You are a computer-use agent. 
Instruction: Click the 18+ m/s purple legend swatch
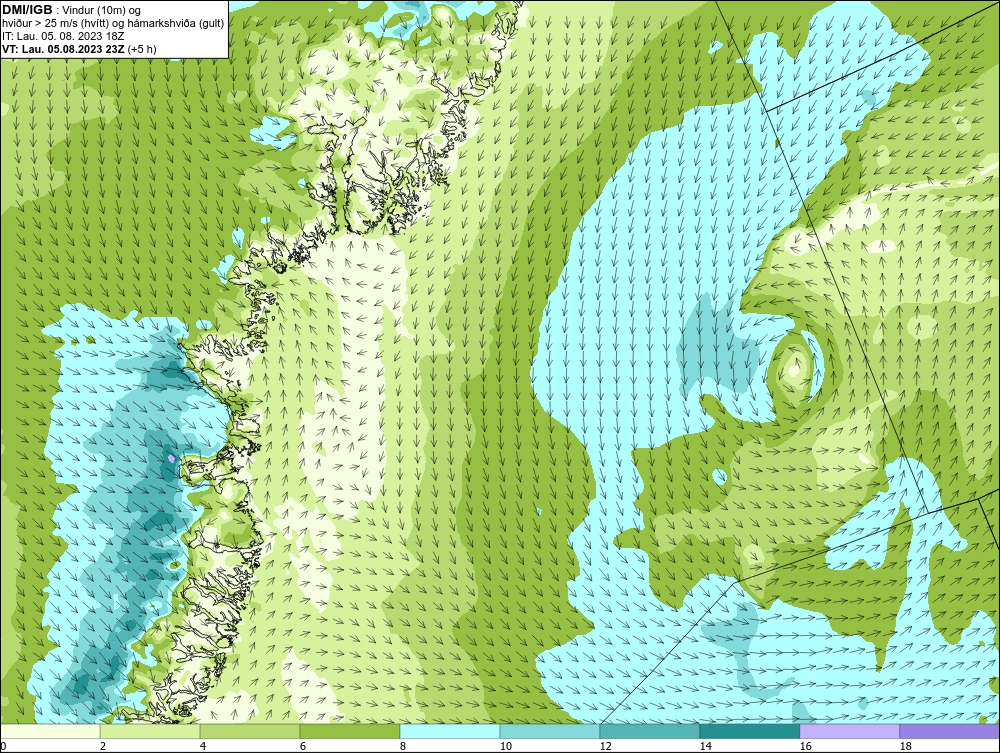950,731
